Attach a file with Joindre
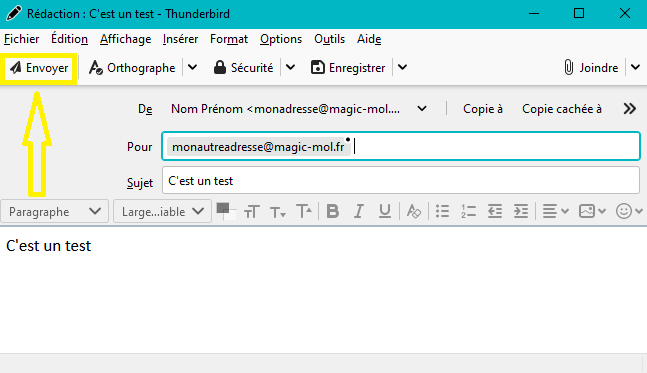This screenshot has width=647, height=373. tap(591, 68)
